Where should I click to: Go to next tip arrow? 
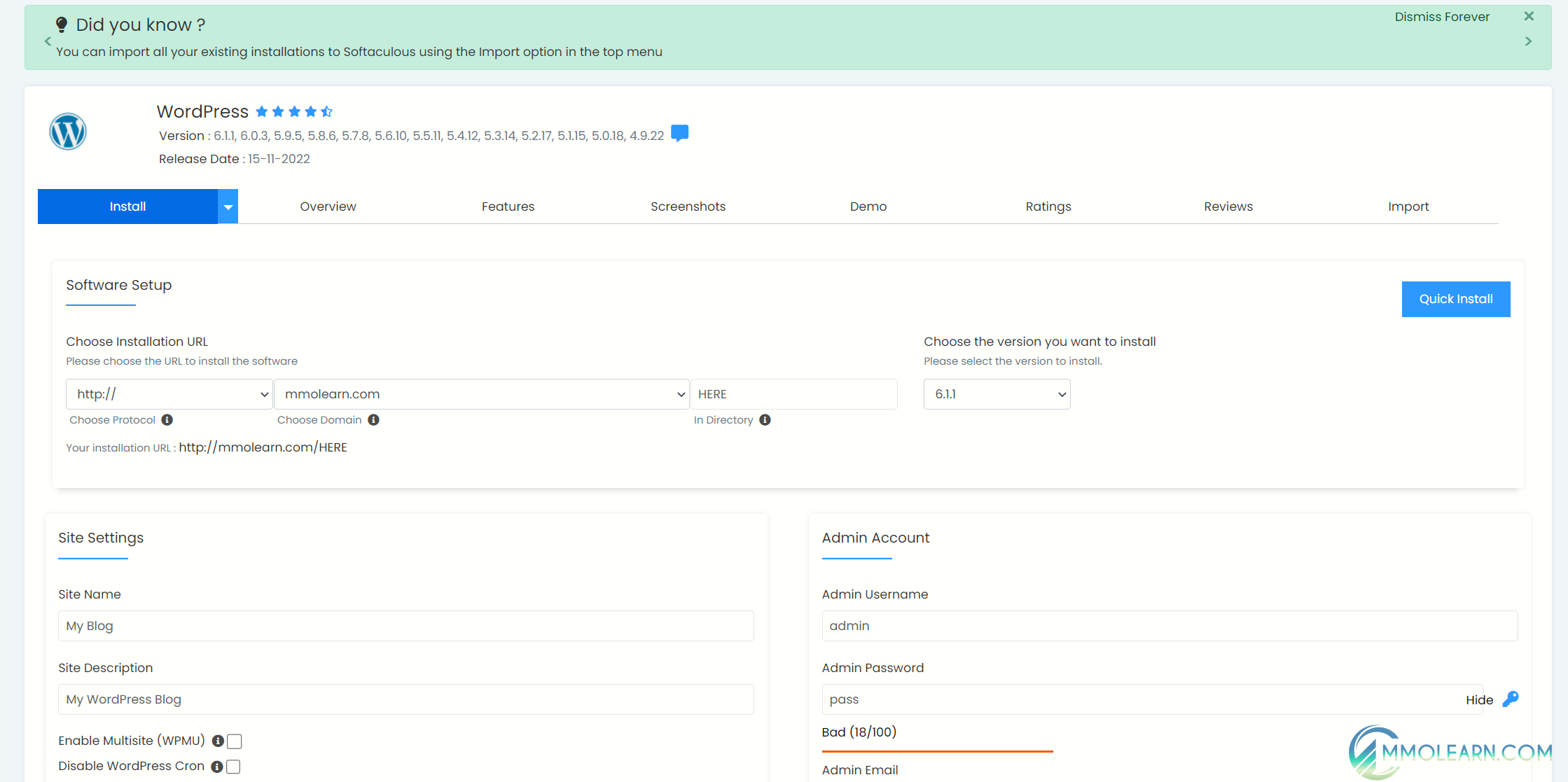tap(1528, 41)
